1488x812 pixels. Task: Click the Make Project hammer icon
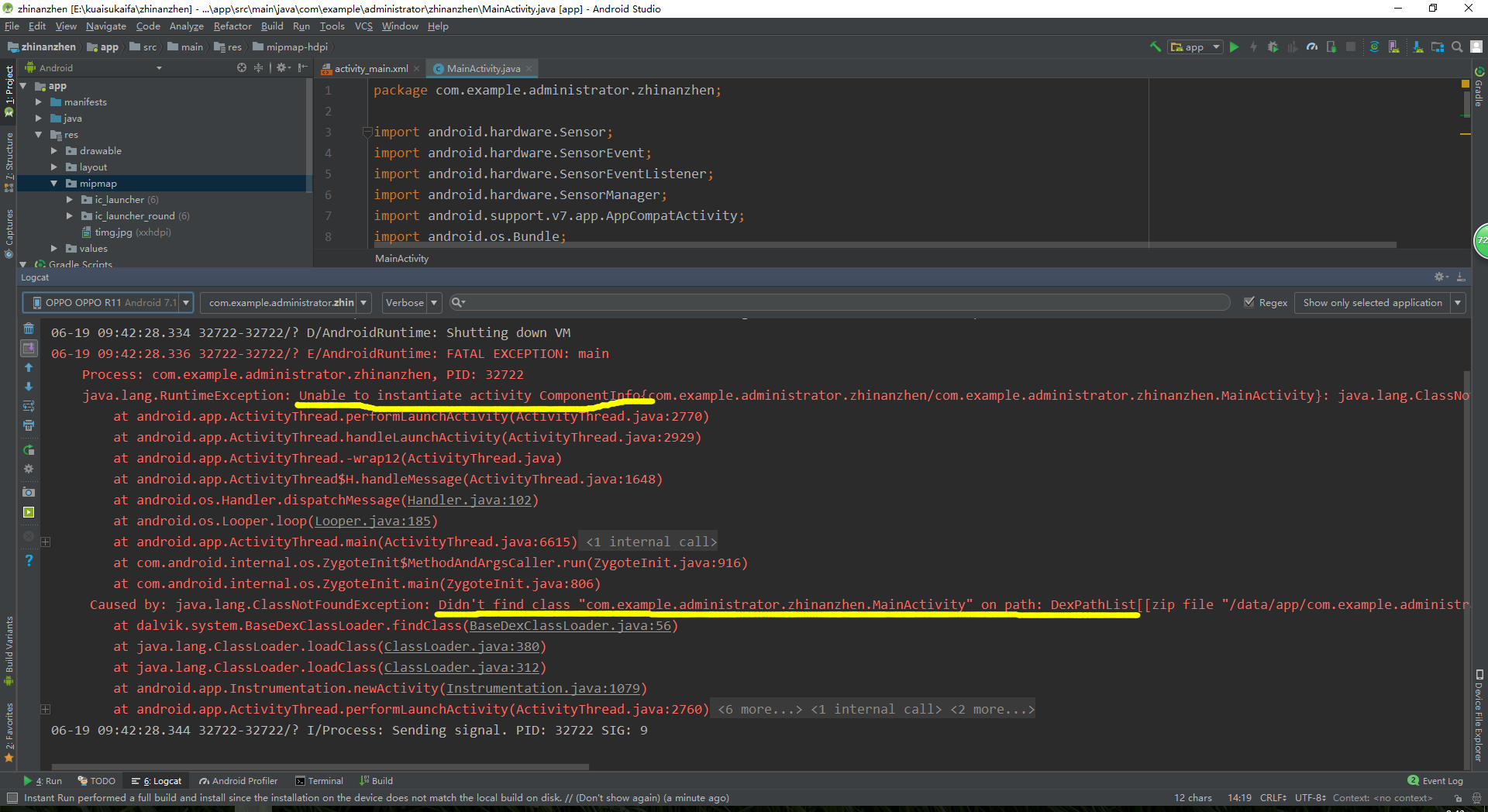click(1155, 47)
